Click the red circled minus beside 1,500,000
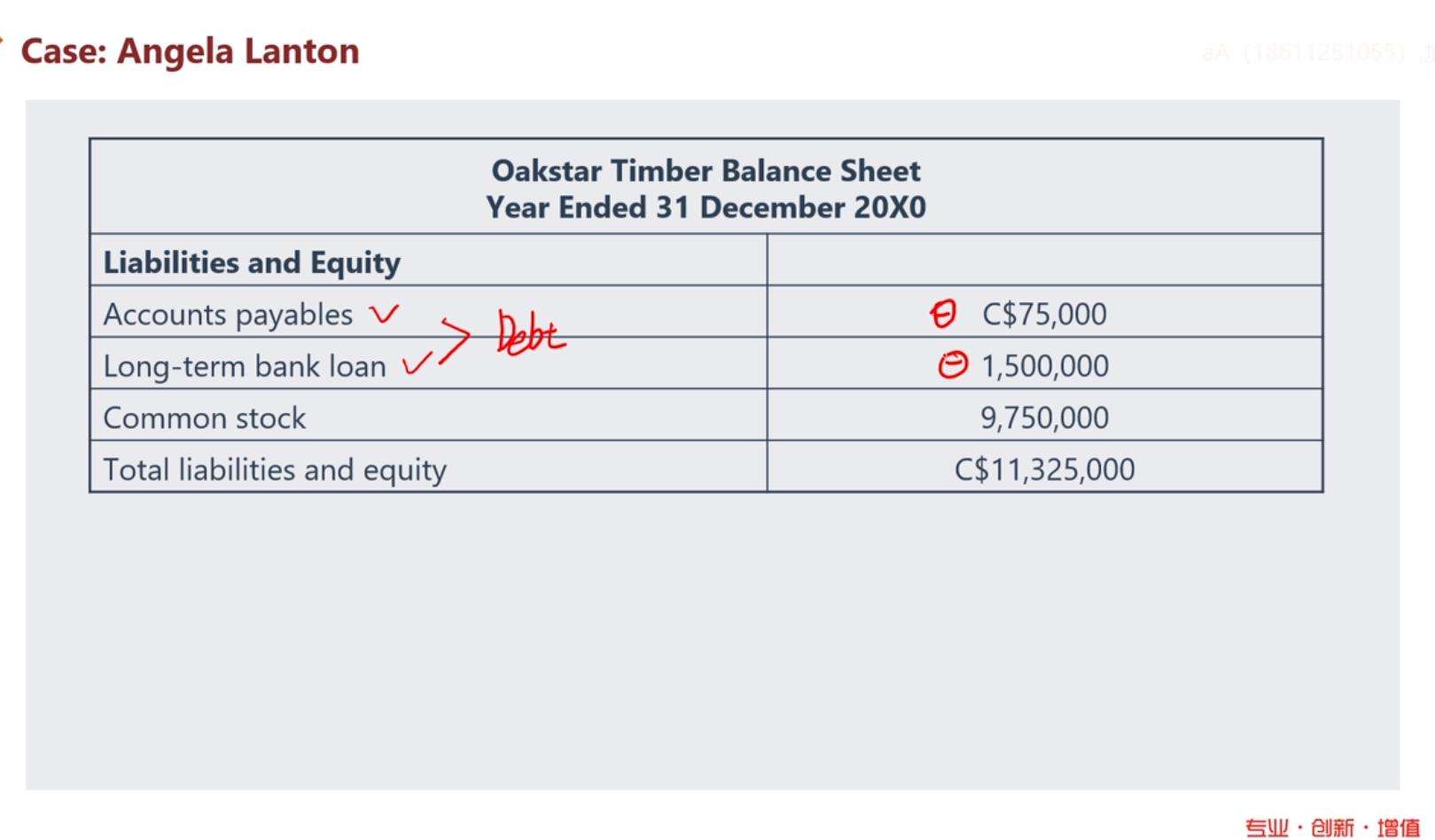 (952, 365)
